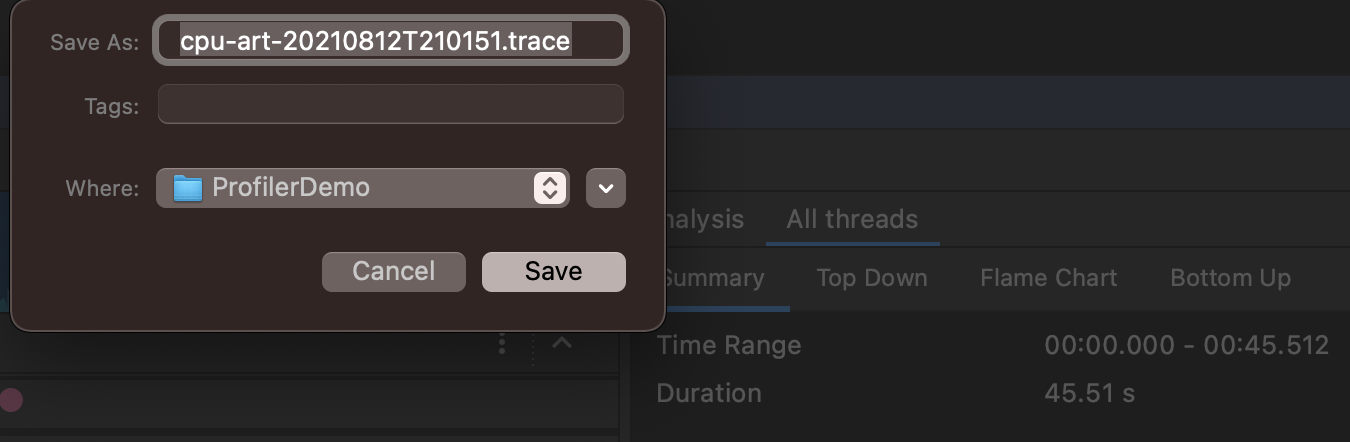Viewport: 1350px width, 442px height.
Task: Open the ProfilerDemo location dropdown
Action: click(363, 188)
